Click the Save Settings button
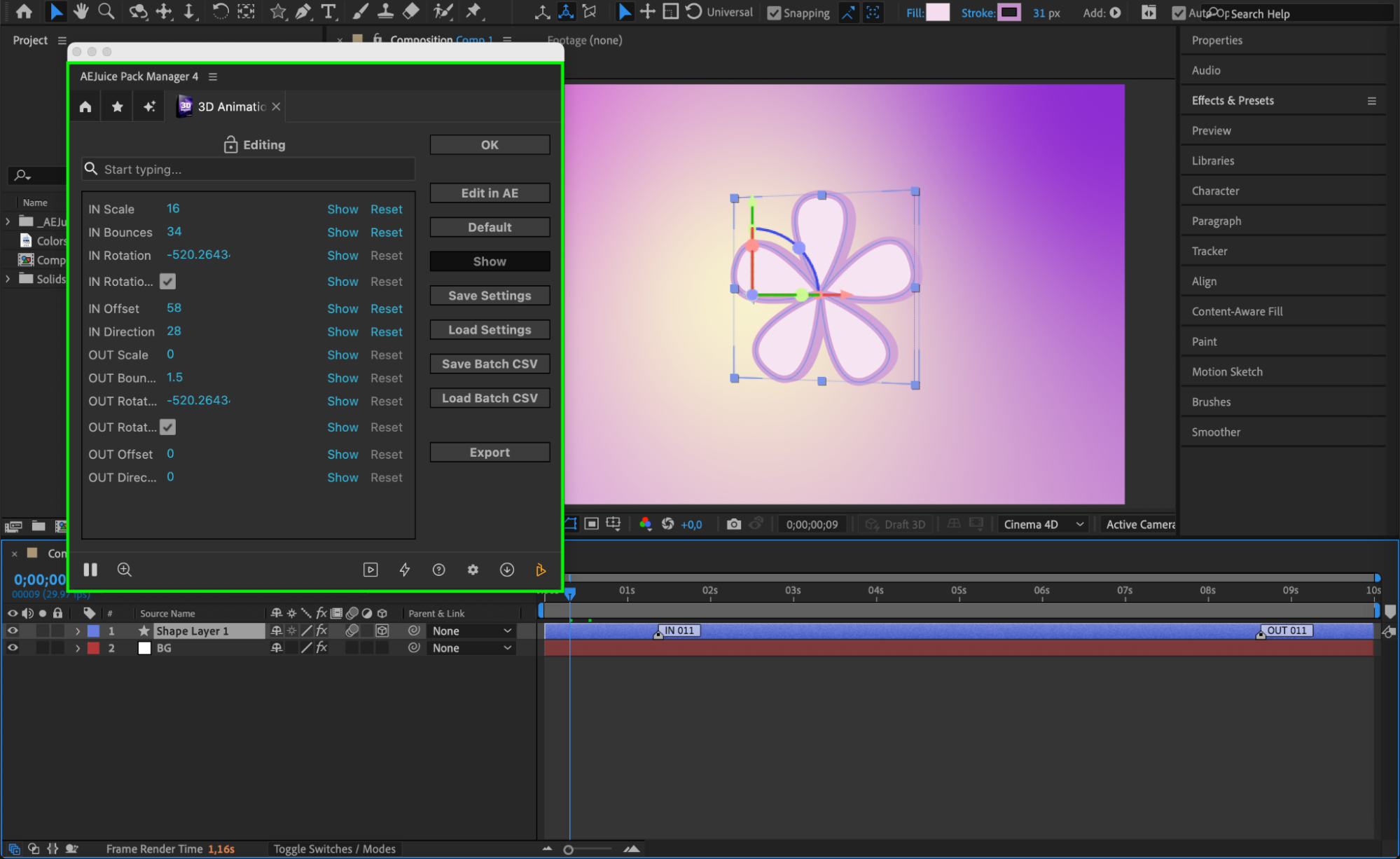The image size is (1400, 859). pyautogui.click(x=490, y=296)
